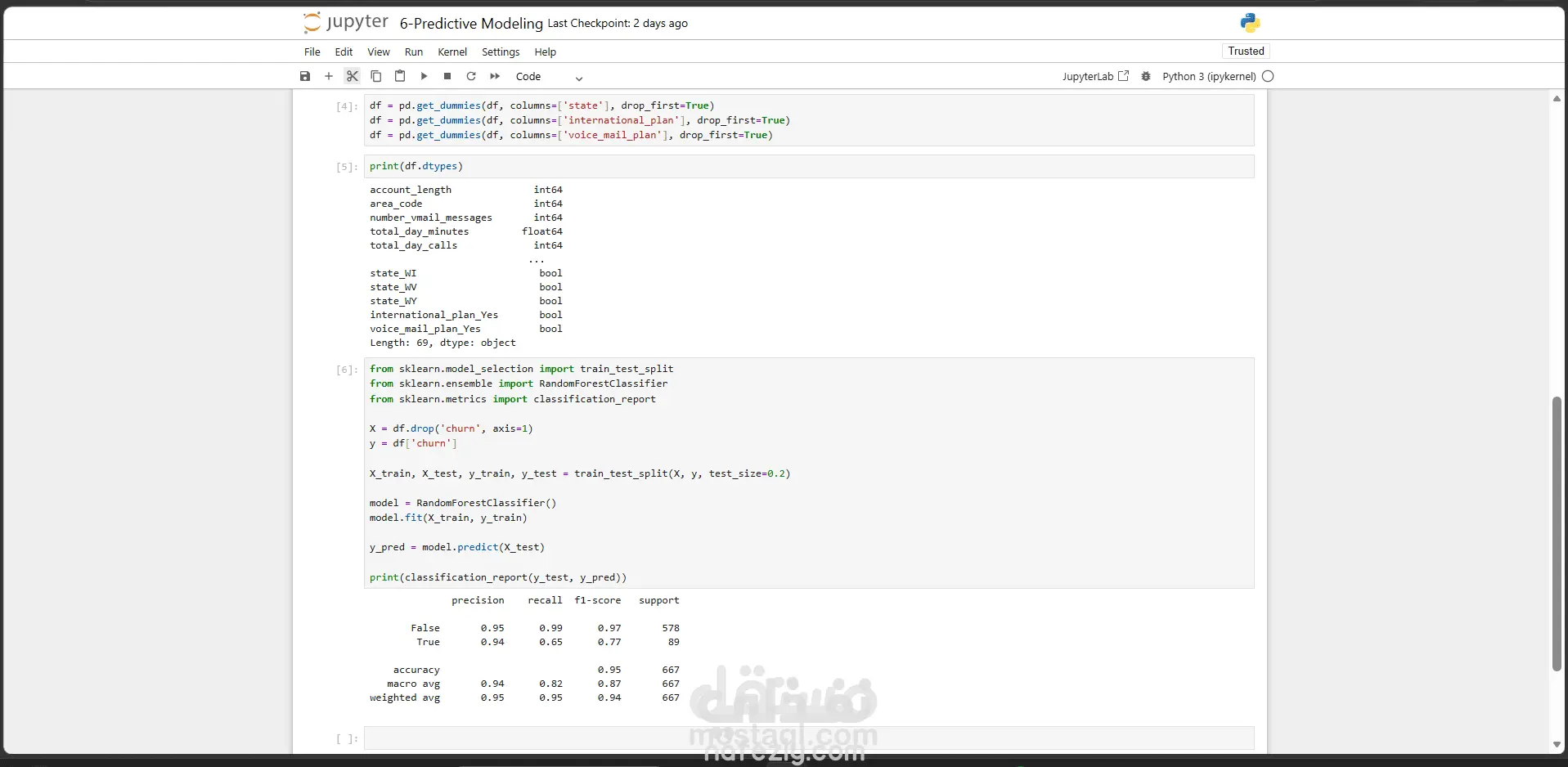Click the JupyterLab link
The height and width of the screenshot is (767, 1568).
(1095, 76)
